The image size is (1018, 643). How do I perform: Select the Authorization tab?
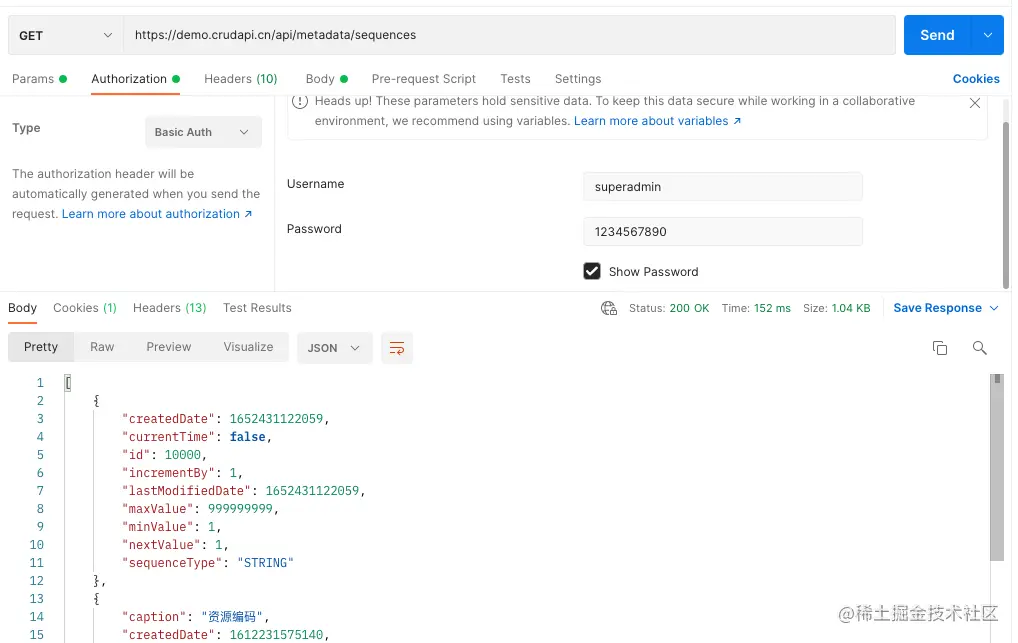coord(135,79)
